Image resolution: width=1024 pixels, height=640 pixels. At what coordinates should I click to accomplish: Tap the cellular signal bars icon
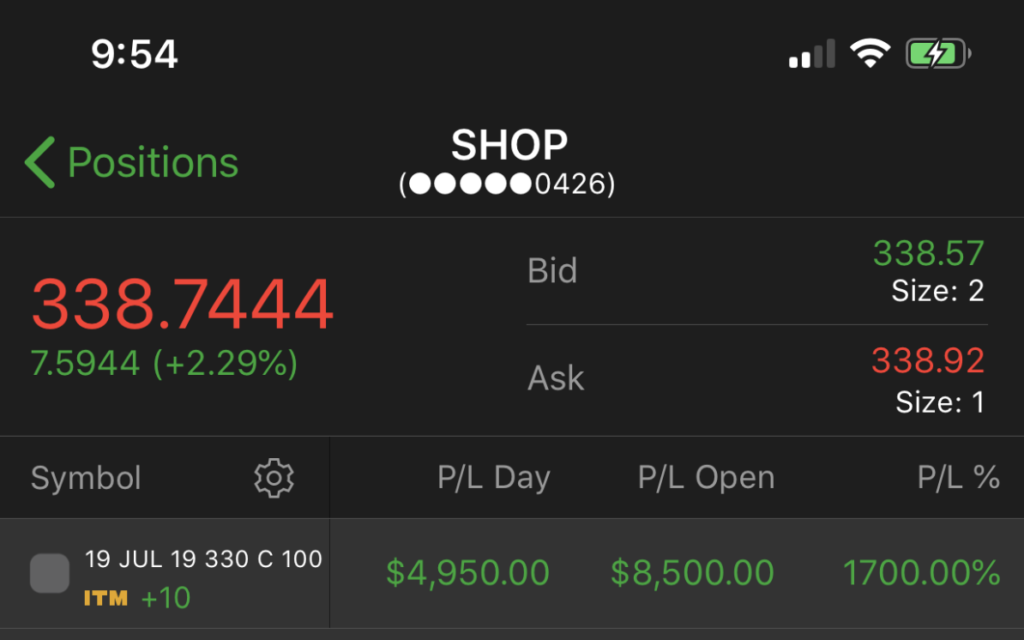tap(811, 54)
